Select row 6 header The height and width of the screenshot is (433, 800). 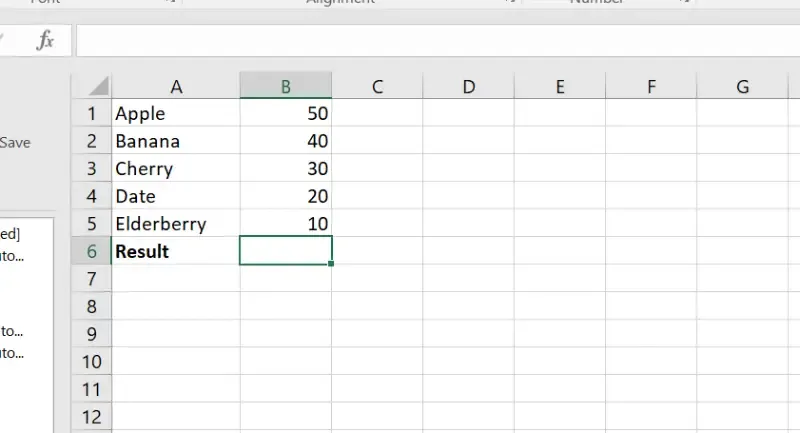[91, 250]
